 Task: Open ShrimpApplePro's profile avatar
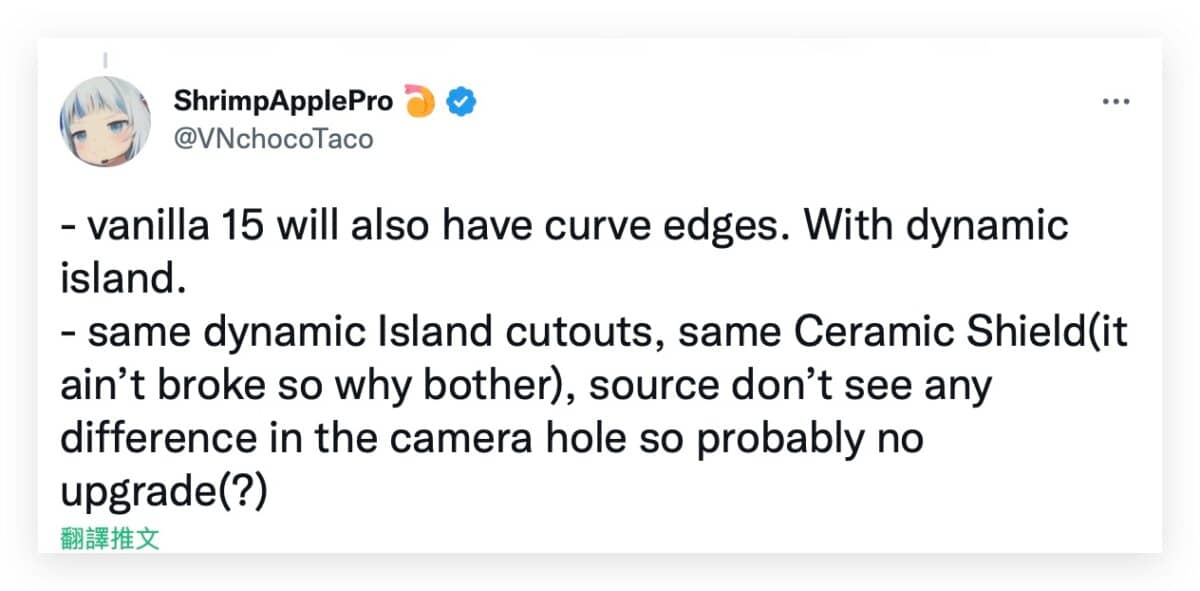pos(106,120)
